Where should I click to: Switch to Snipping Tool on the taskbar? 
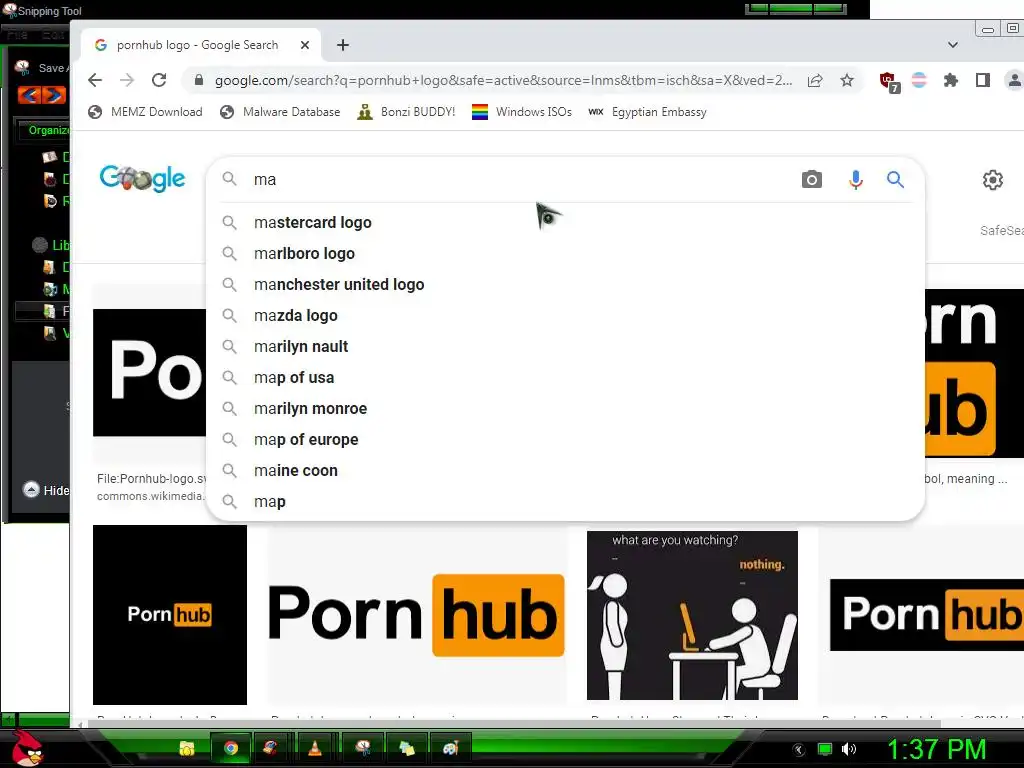point(362,748)
